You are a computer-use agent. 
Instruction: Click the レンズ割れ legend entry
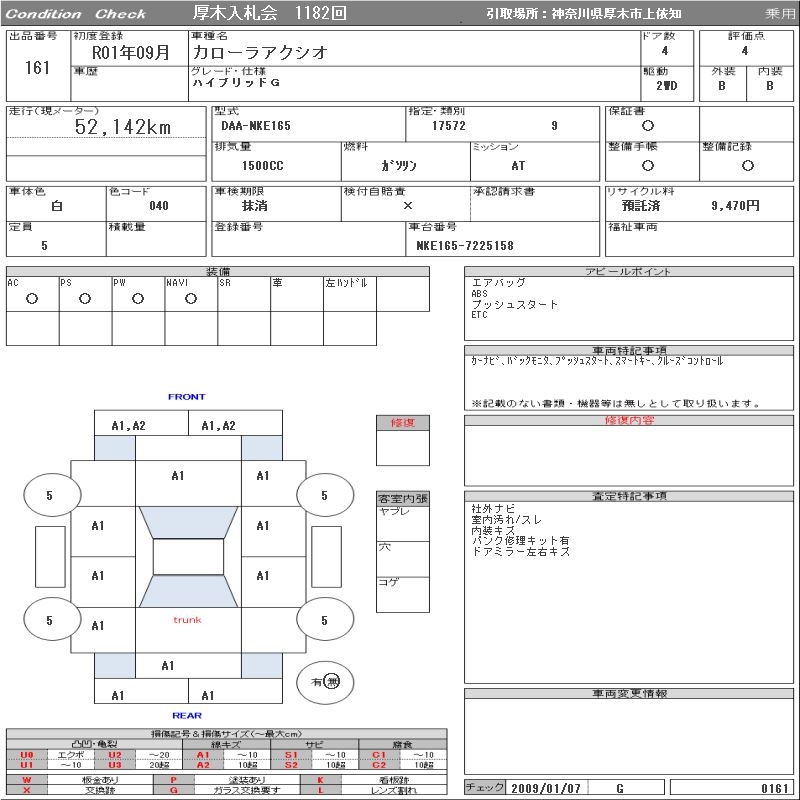pyautogui.click(x=393, y=790)
